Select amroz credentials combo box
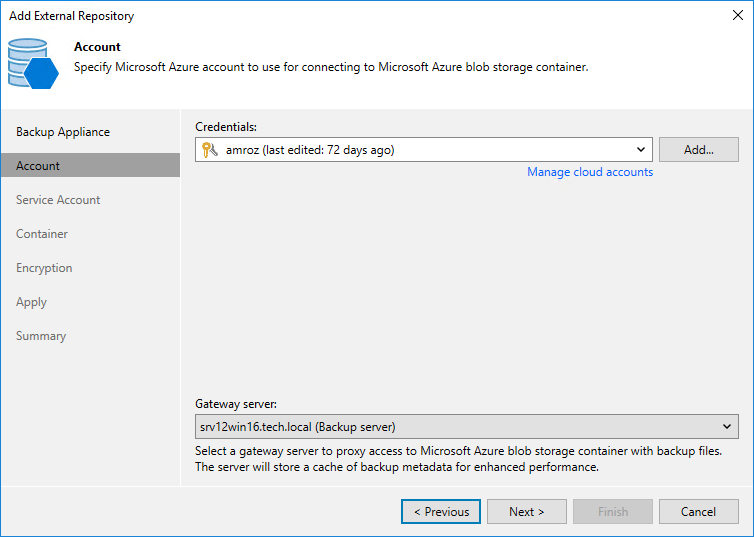The image size is (754, 537). pos(420,150)
